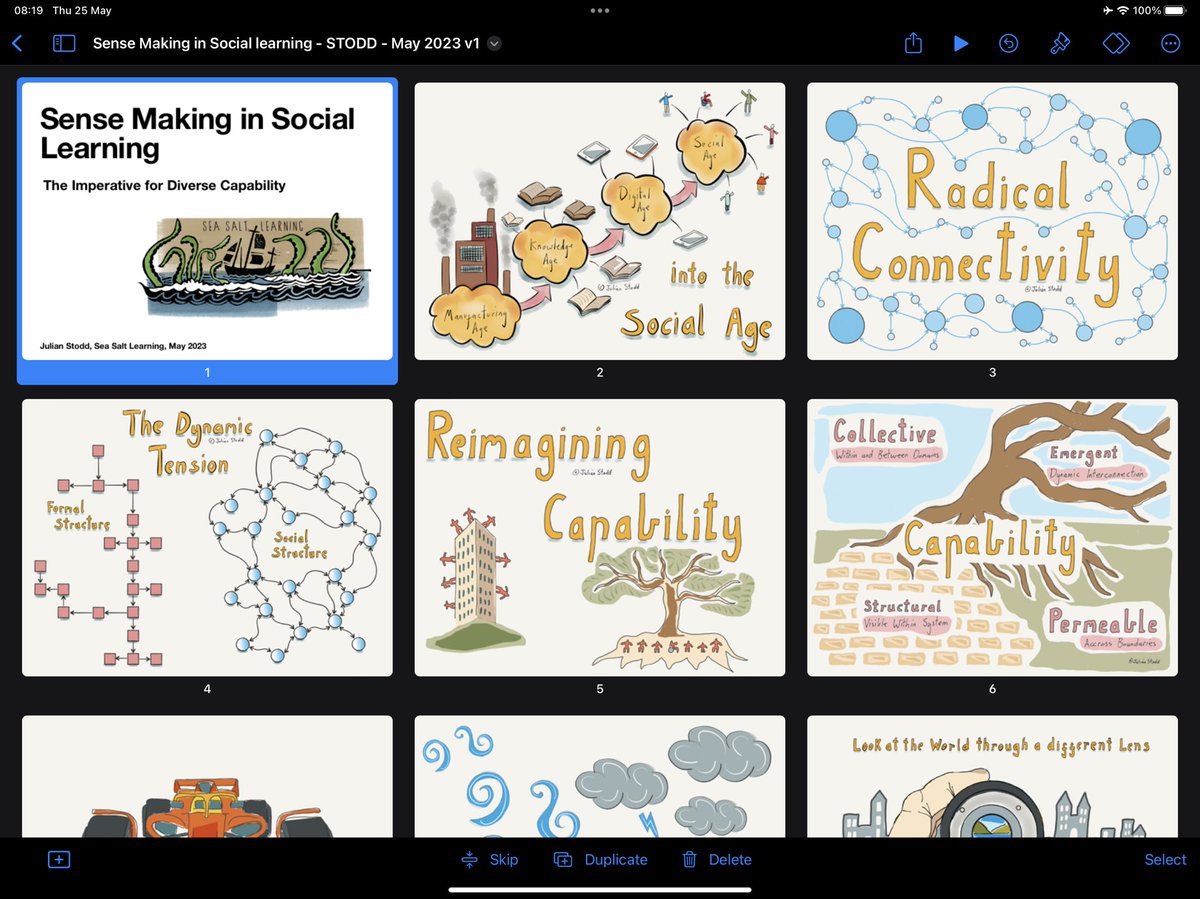
Task: Select slide 5 Reimagining Capability thumbnail
Action: coord(600,538)
